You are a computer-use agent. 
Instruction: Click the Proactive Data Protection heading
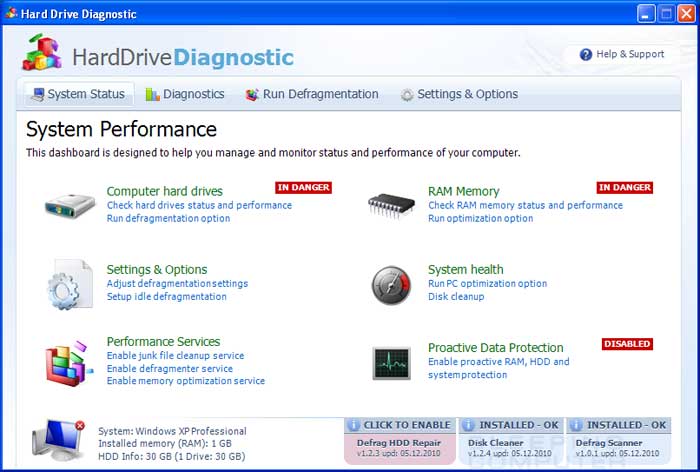496,348
